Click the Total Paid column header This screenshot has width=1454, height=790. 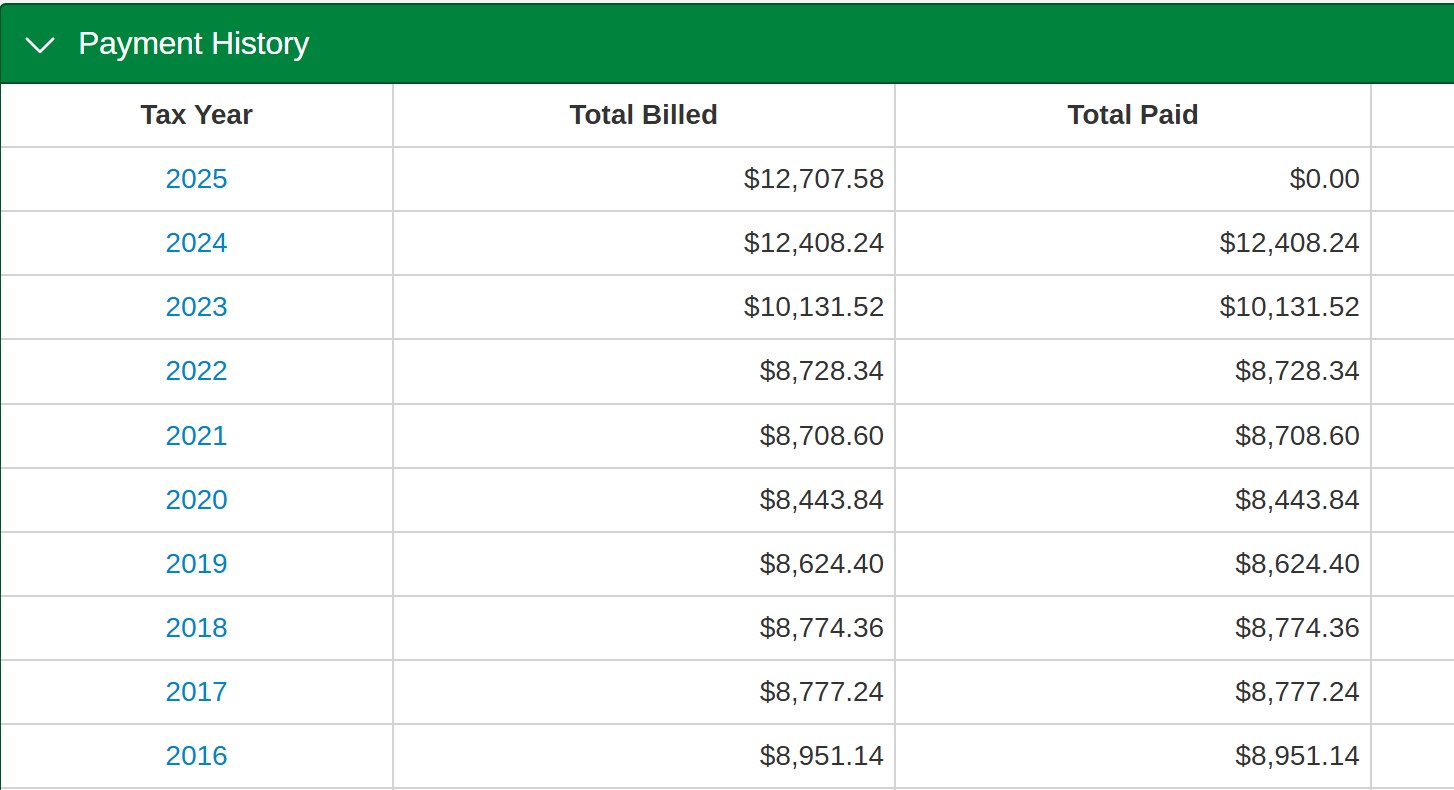click(x=1133, y=115)
